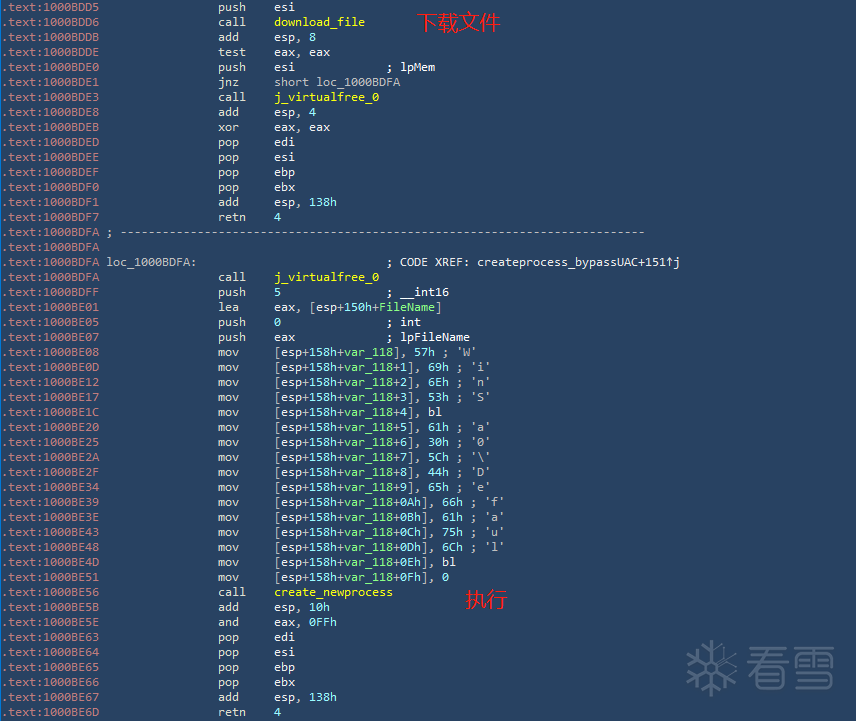Follow the jump target loc_1000BDFA operand

[358, 82]
